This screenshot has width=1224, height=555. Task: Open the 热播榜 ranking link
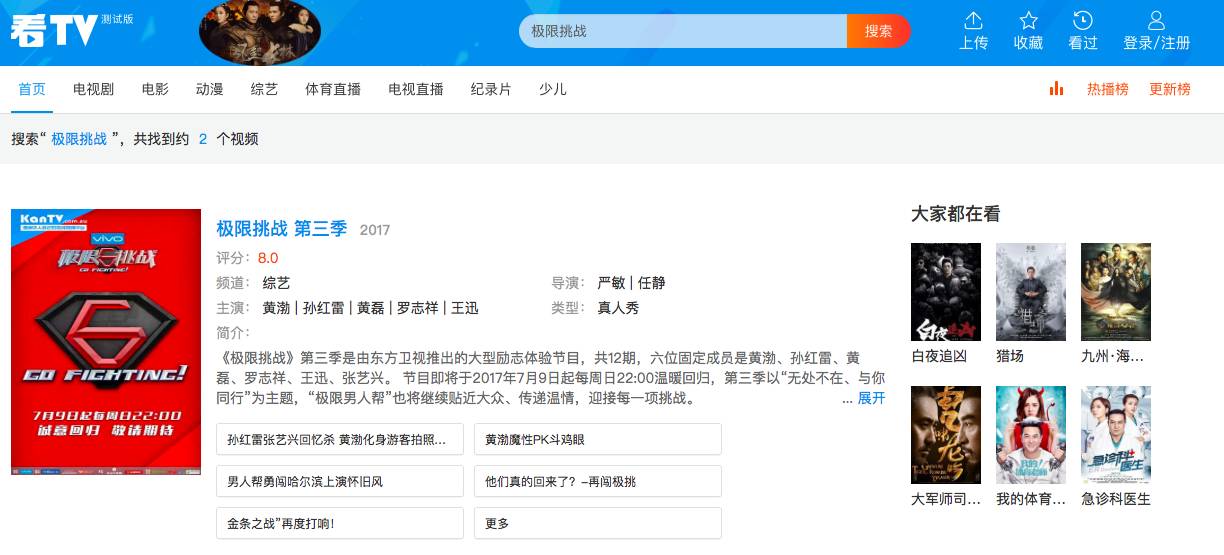(1108, 89)
